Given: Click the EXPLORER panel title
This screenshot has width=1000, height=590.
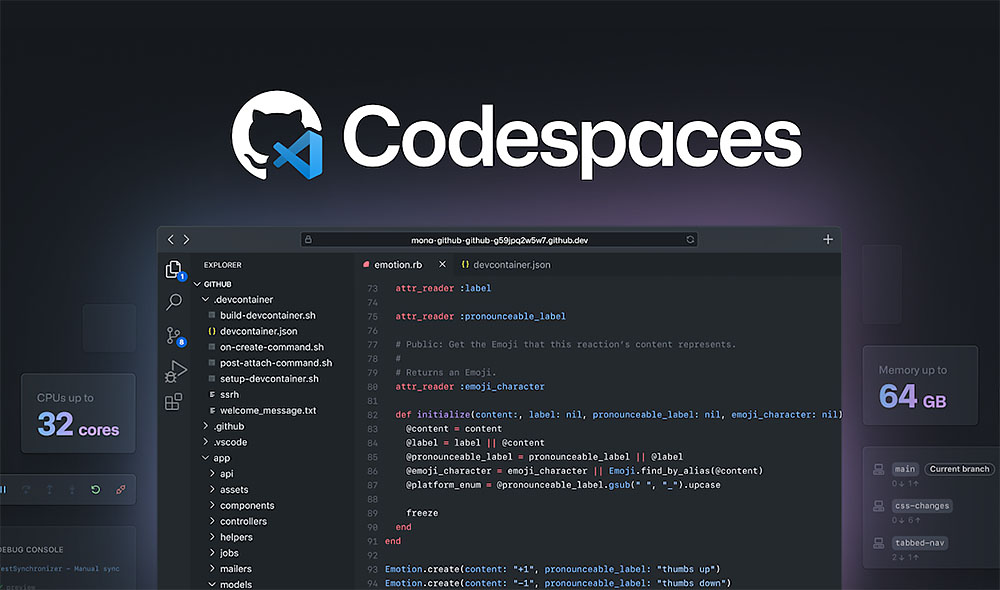Looking at the screenshot, I should (x=223, y=265).
